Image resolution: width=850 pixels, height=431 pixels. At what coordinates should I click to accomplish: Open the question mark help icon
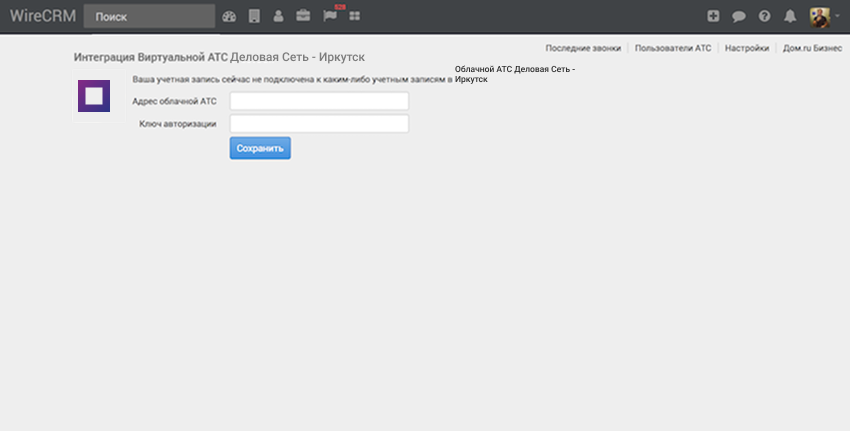765,16
